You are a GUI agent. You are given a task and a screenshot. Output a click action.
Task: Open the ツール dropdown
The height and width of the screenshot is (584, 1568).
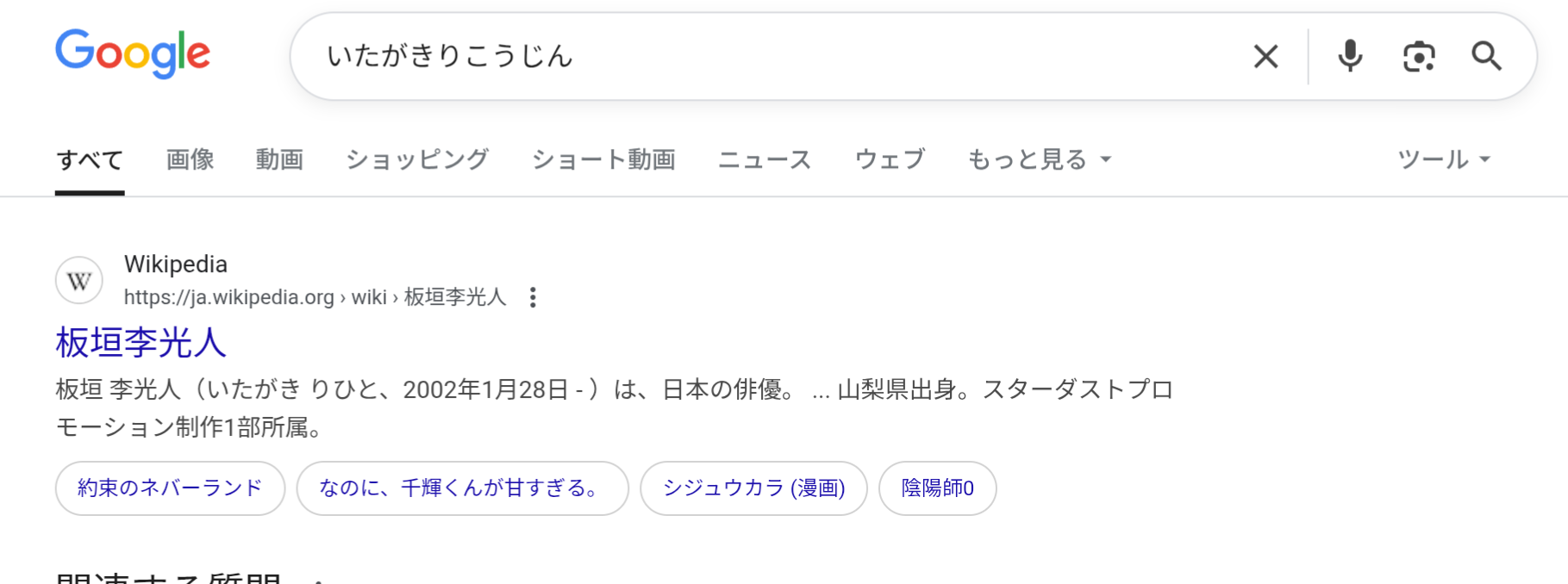point(1444,159)
